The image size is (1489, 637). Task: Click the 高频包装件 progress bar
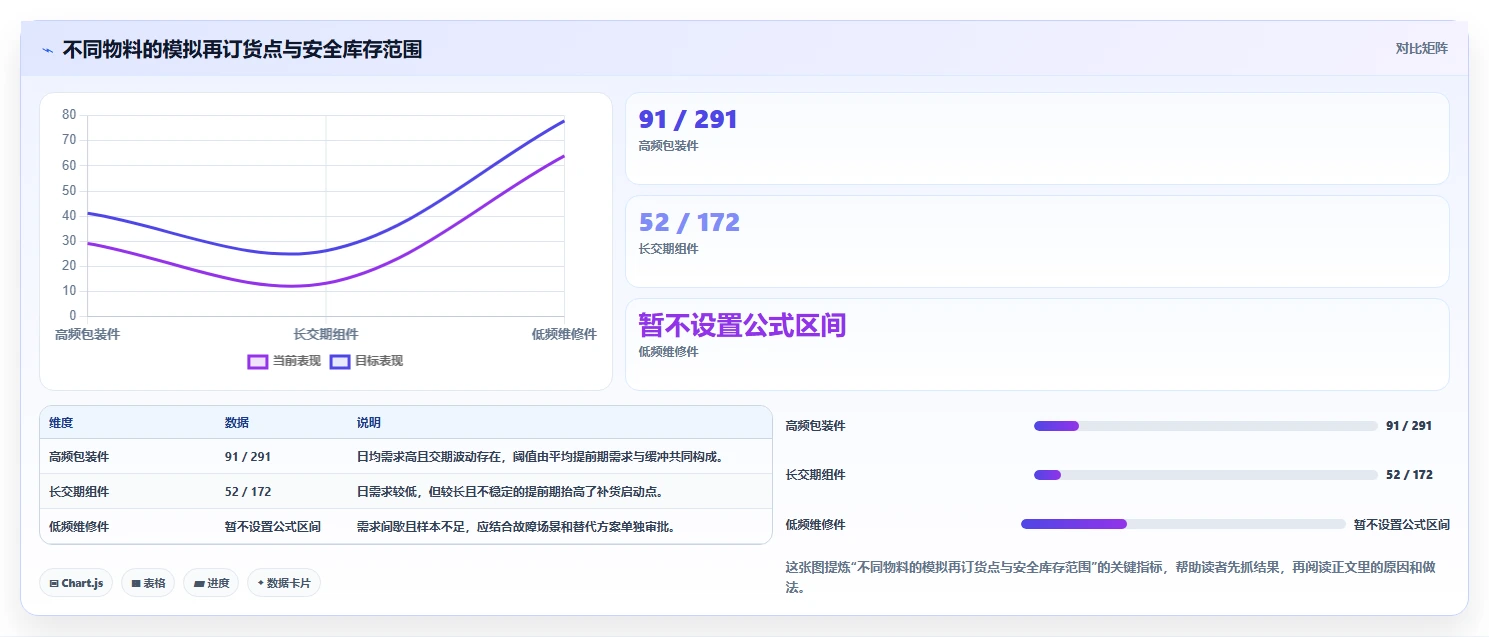[x=1206, y=426]
